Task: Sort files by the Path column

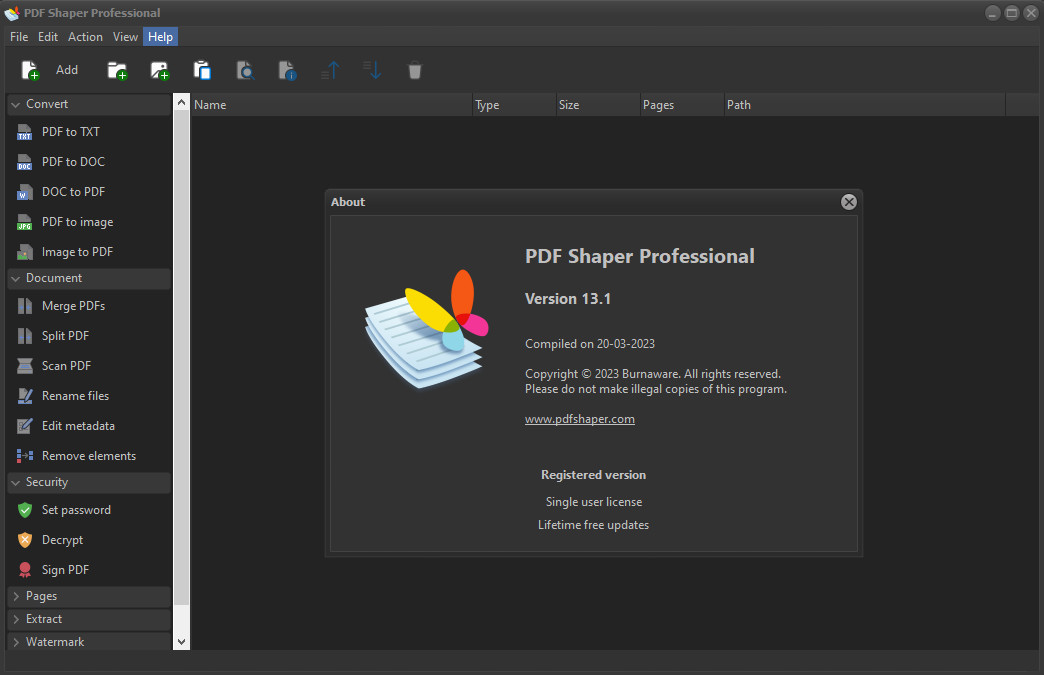Action: tap(864, 105)
